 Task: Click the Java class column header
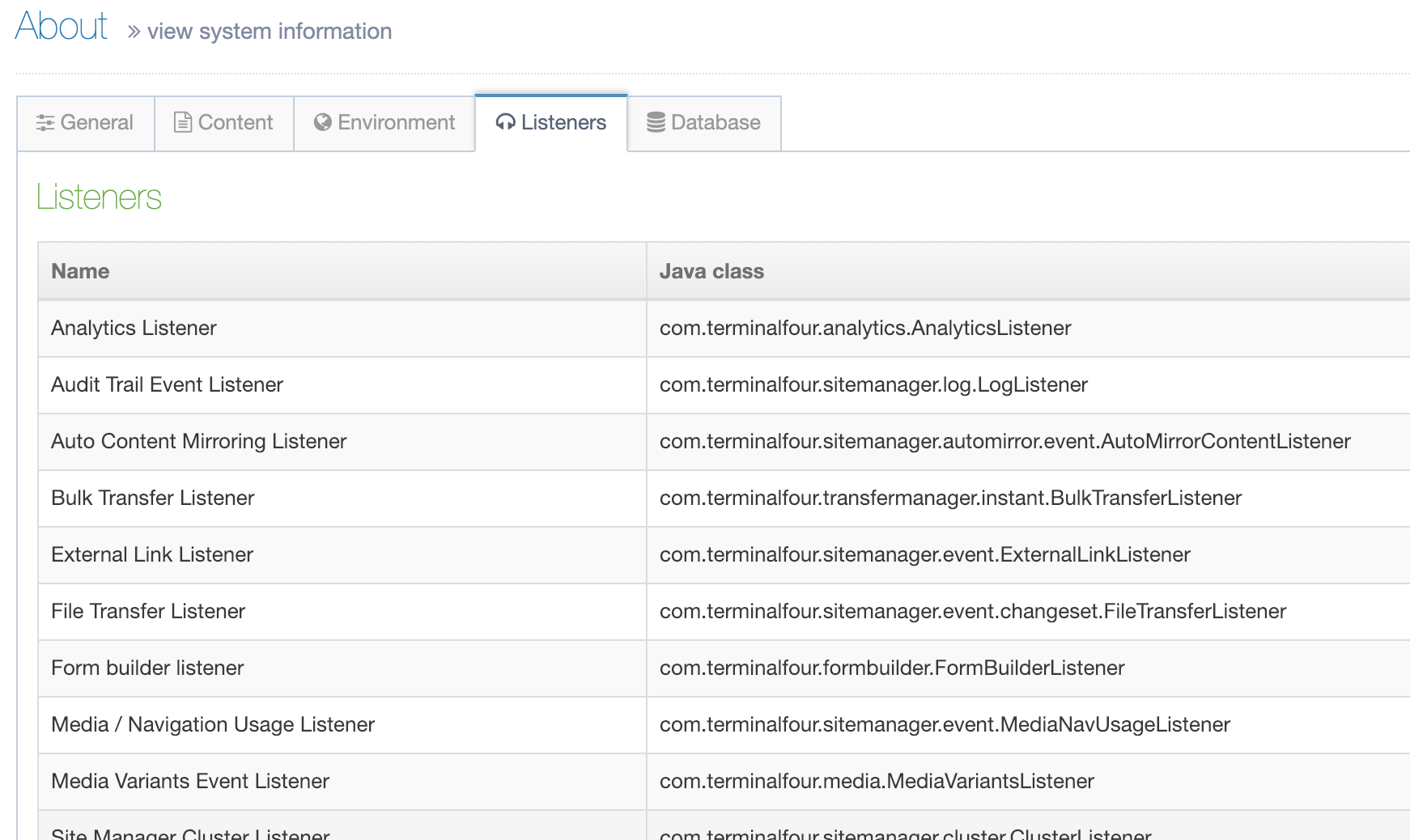click(x=711, y=271)
